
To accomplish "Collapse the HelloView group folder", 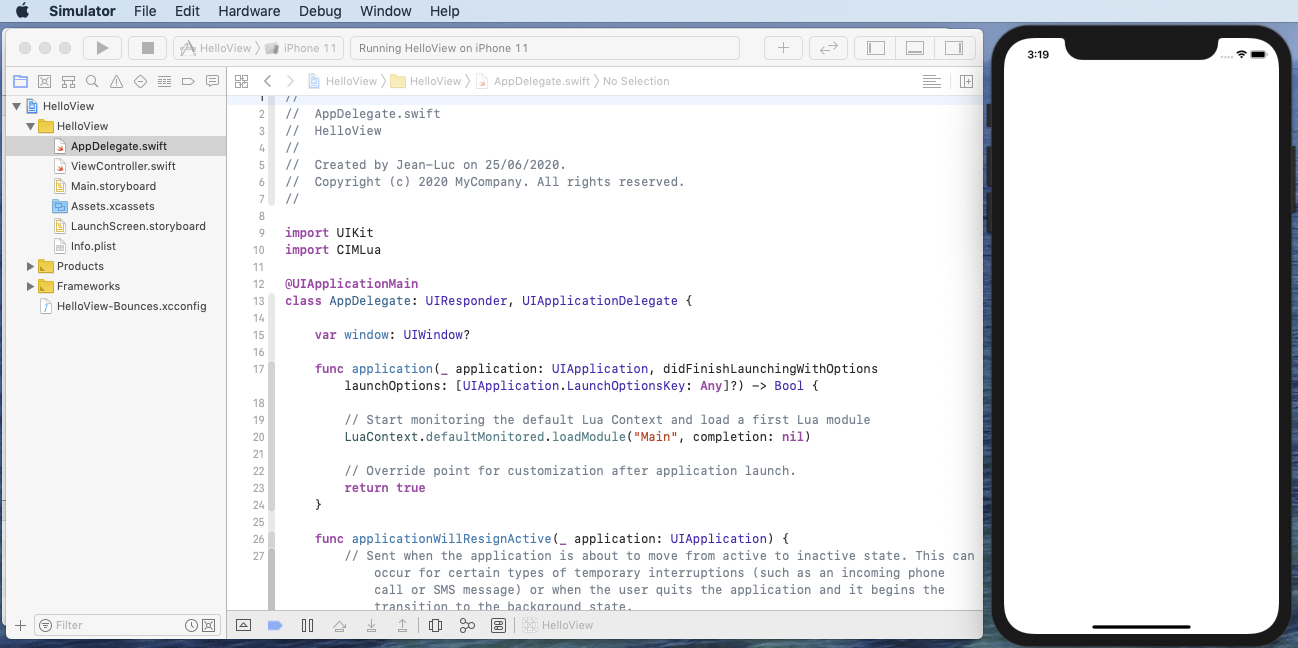I will (x=31, y=126).
